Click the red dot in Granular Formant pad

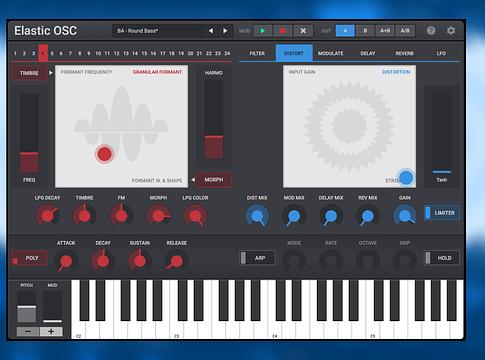[104, 154]
